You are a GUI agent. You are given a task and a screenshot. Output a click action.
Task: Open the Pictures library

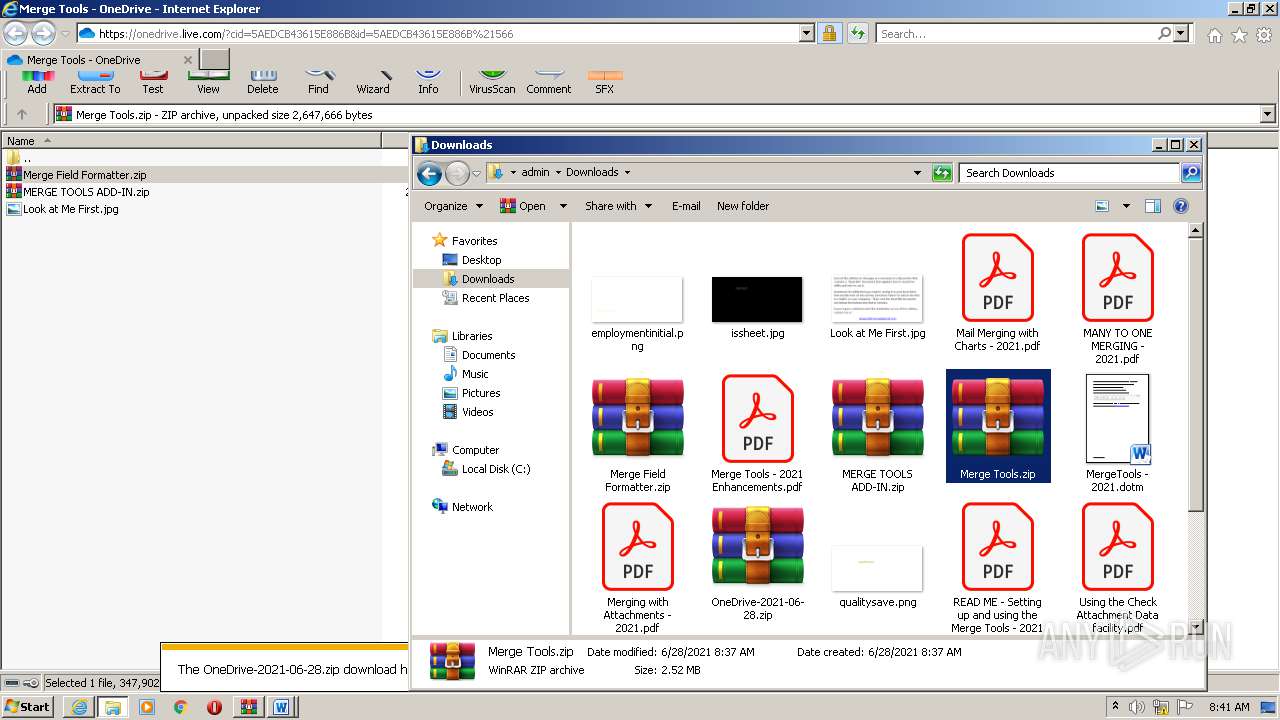(x=471, y=393)
